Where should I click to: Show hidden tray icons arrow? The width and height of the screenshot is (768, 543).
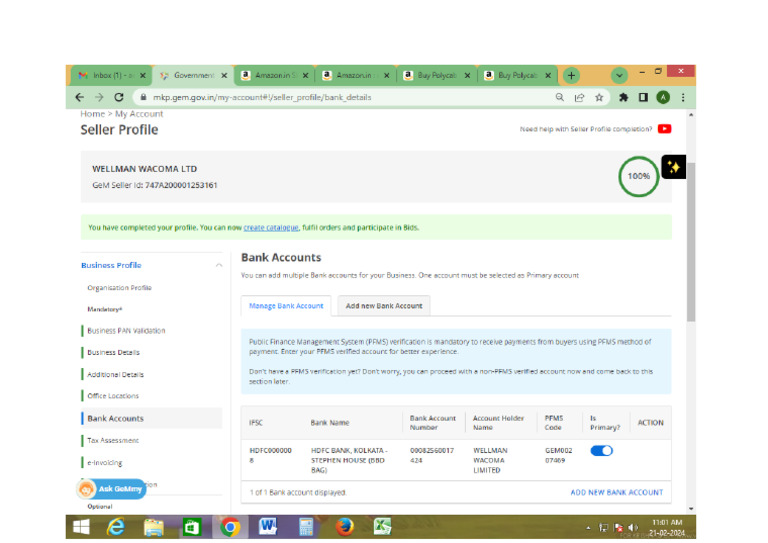(588, 528)
